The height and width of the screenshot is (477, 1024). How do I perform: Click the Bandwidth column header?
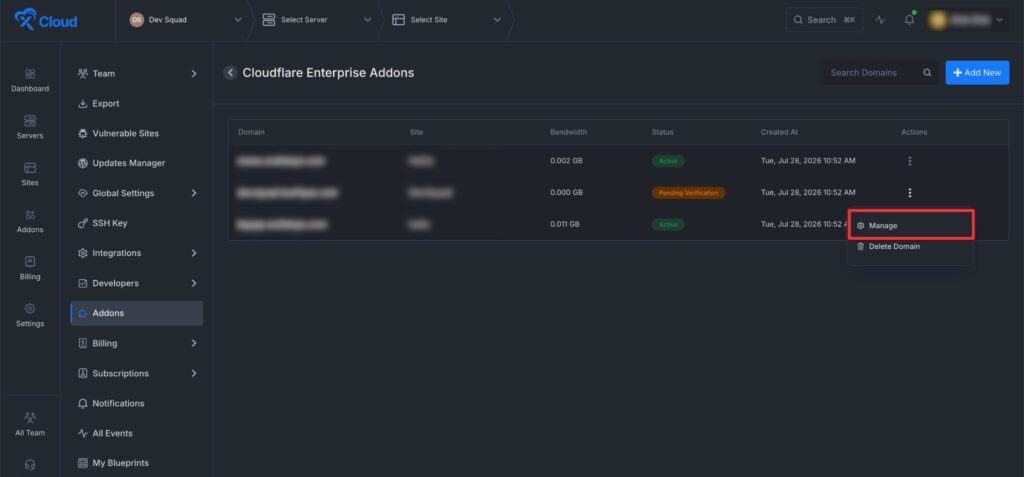click(568, 132)
